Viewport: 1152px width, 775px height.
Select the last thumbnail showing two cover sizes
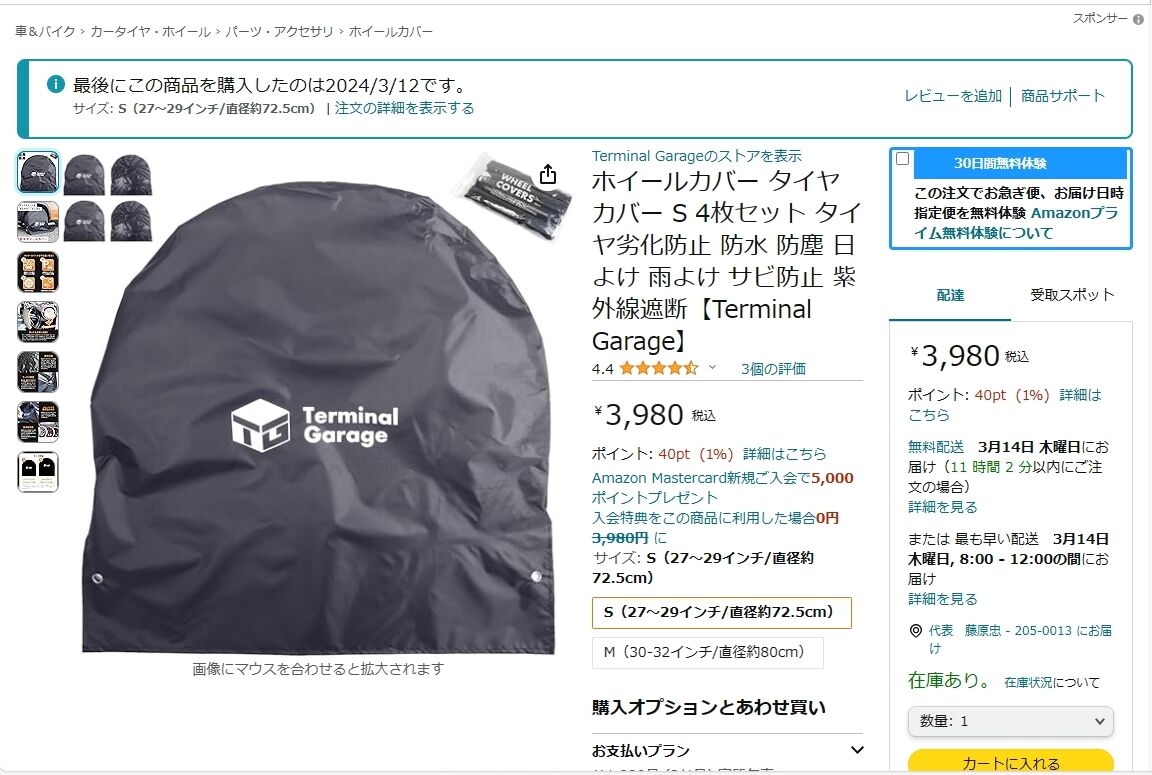click(38, 472)
